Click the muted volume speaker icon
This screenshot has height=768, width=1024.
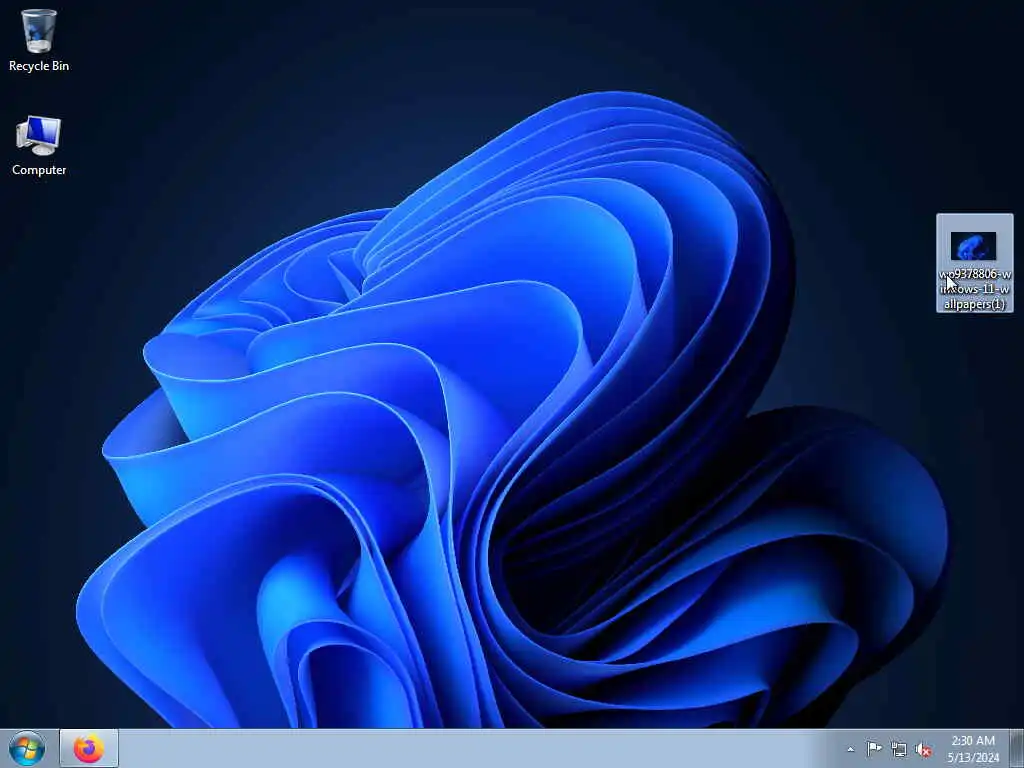click(923, 750)
